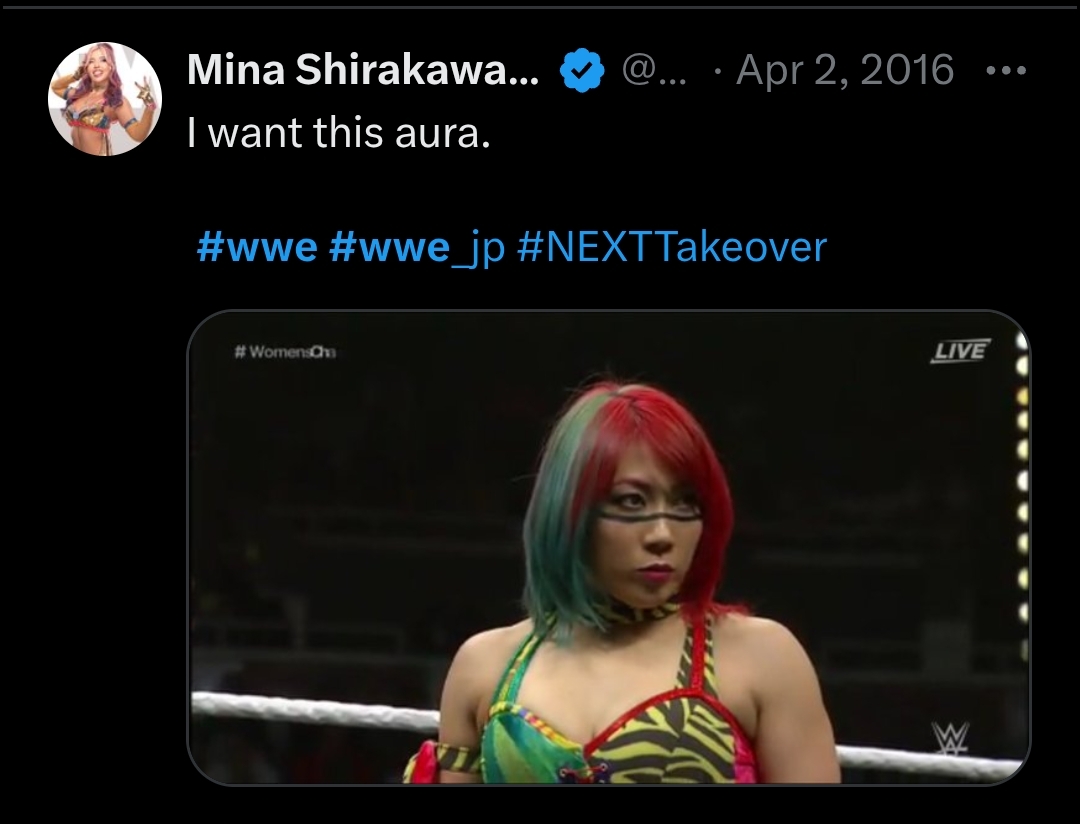
Task: Click the blue verified checkmark badge
Action: pos(582,70)
